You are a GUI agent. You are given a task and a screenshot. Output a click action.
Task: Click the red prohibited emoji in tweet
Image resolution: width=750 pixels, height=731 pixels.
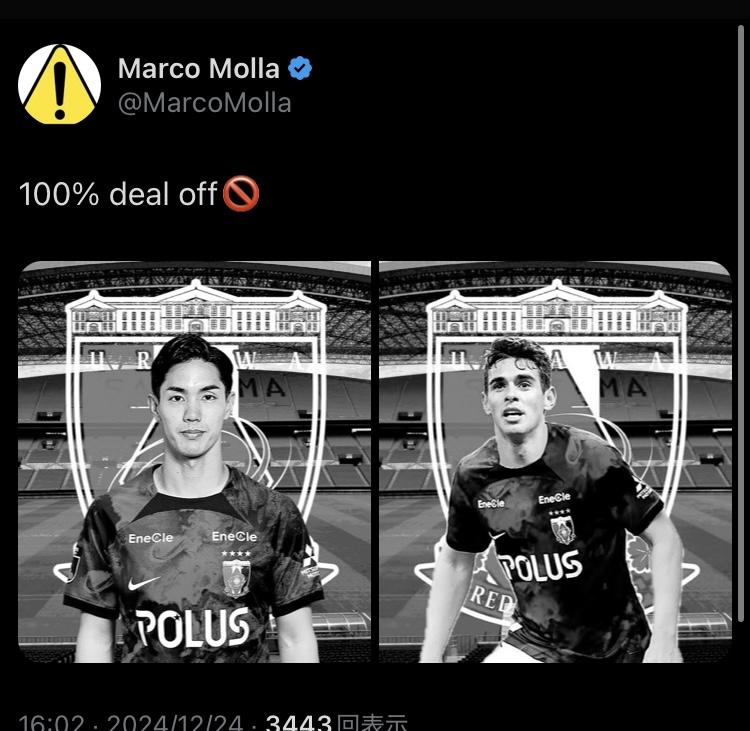click(x=241, y=194)
